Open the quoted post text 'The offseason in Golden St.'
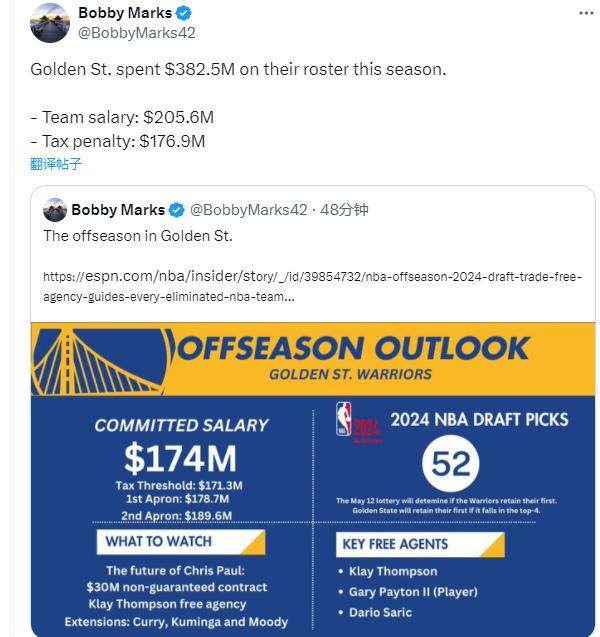 pyautogui.click(x=137, y=236)
